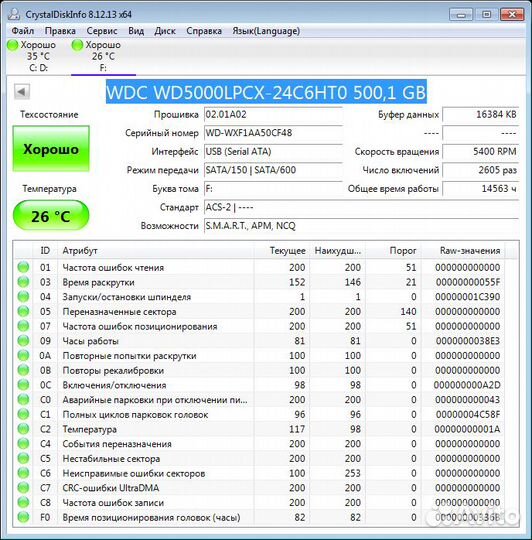Screen dimensions: 532x540
Task: Click the worst value 253 in row C6
Action: tap(353, 473)
